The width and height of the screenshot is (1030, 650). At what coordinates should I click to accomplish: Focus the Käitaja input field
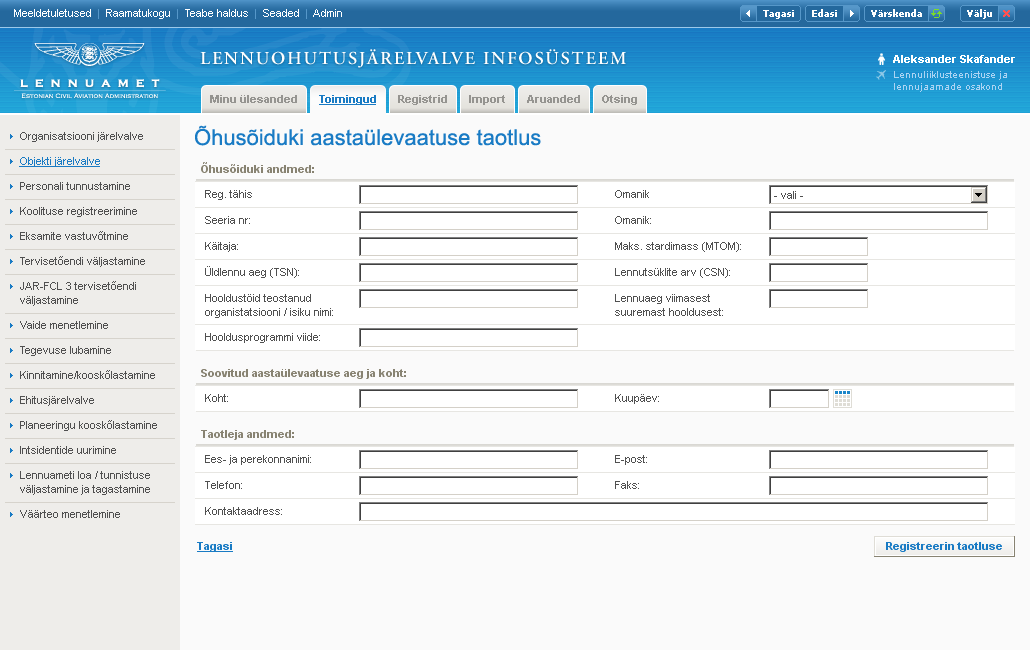468,247
